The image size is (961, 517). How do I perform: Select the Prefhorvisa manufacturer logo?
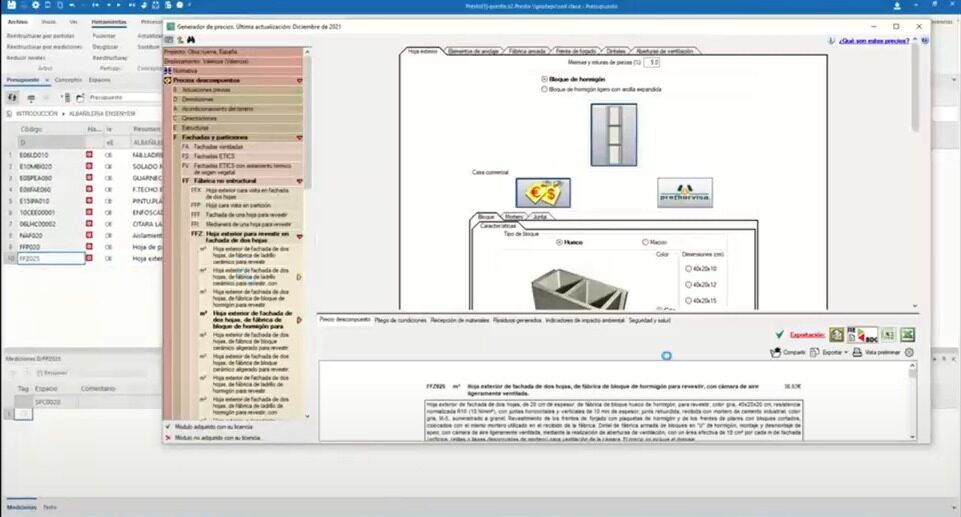(684, 192)
